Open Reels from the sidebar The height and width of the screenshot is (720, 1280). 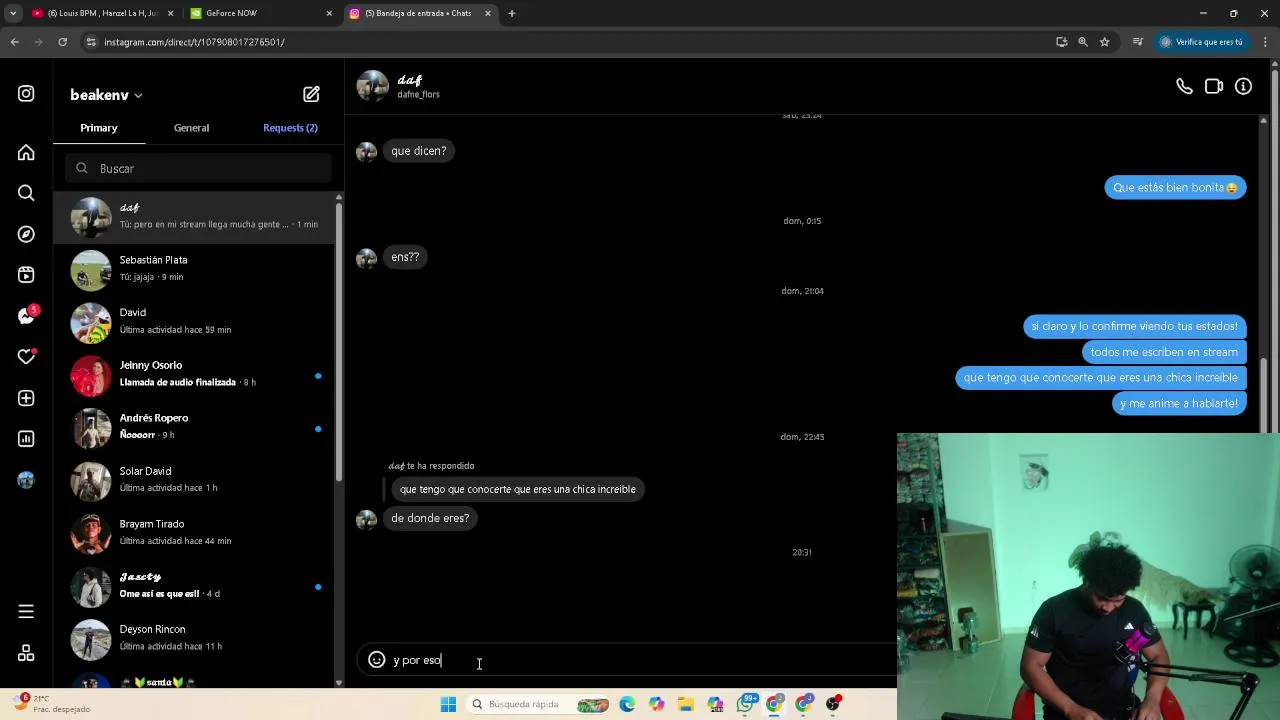(x=26, y=275)
